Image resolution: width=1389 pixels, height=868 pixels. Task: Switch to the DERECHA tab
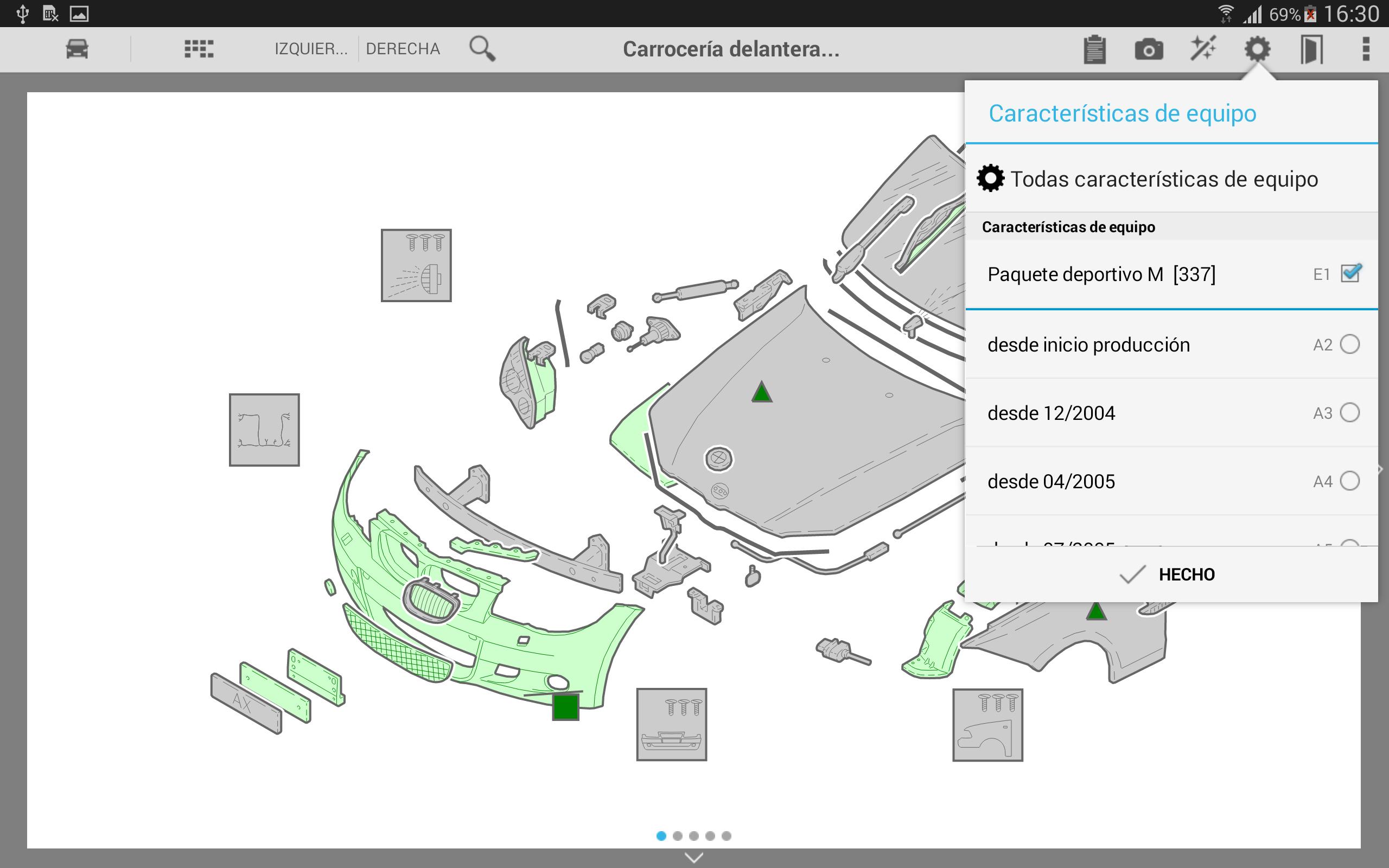point(403,49)
